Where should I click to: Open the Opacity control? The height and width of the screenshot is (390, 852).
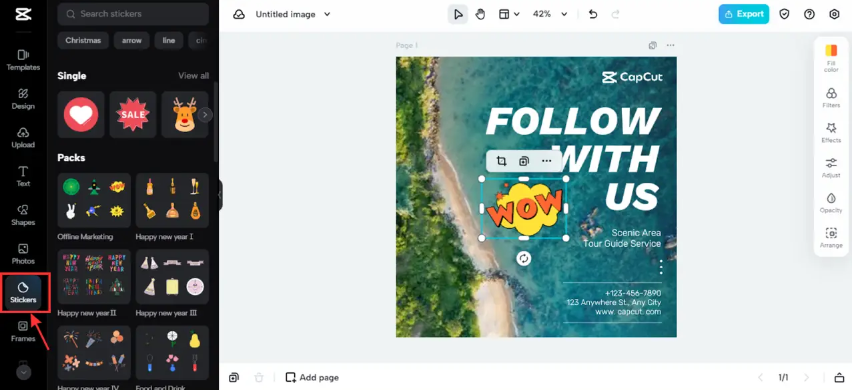[x=831, y=203]
